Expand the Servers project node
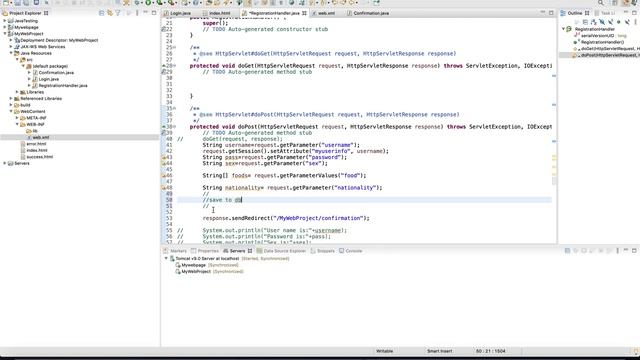The image size is (640, 360). tap(4, 163)
